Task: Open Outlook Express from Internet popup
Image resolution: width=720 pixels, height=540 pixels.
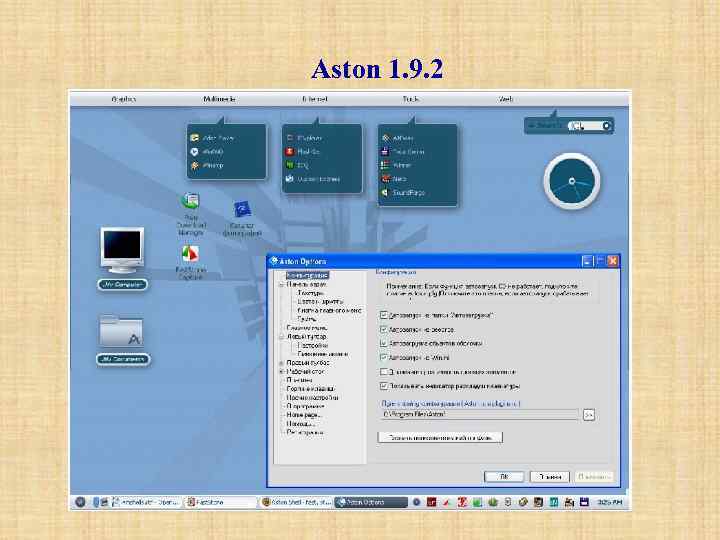Action: coord(313,179)
